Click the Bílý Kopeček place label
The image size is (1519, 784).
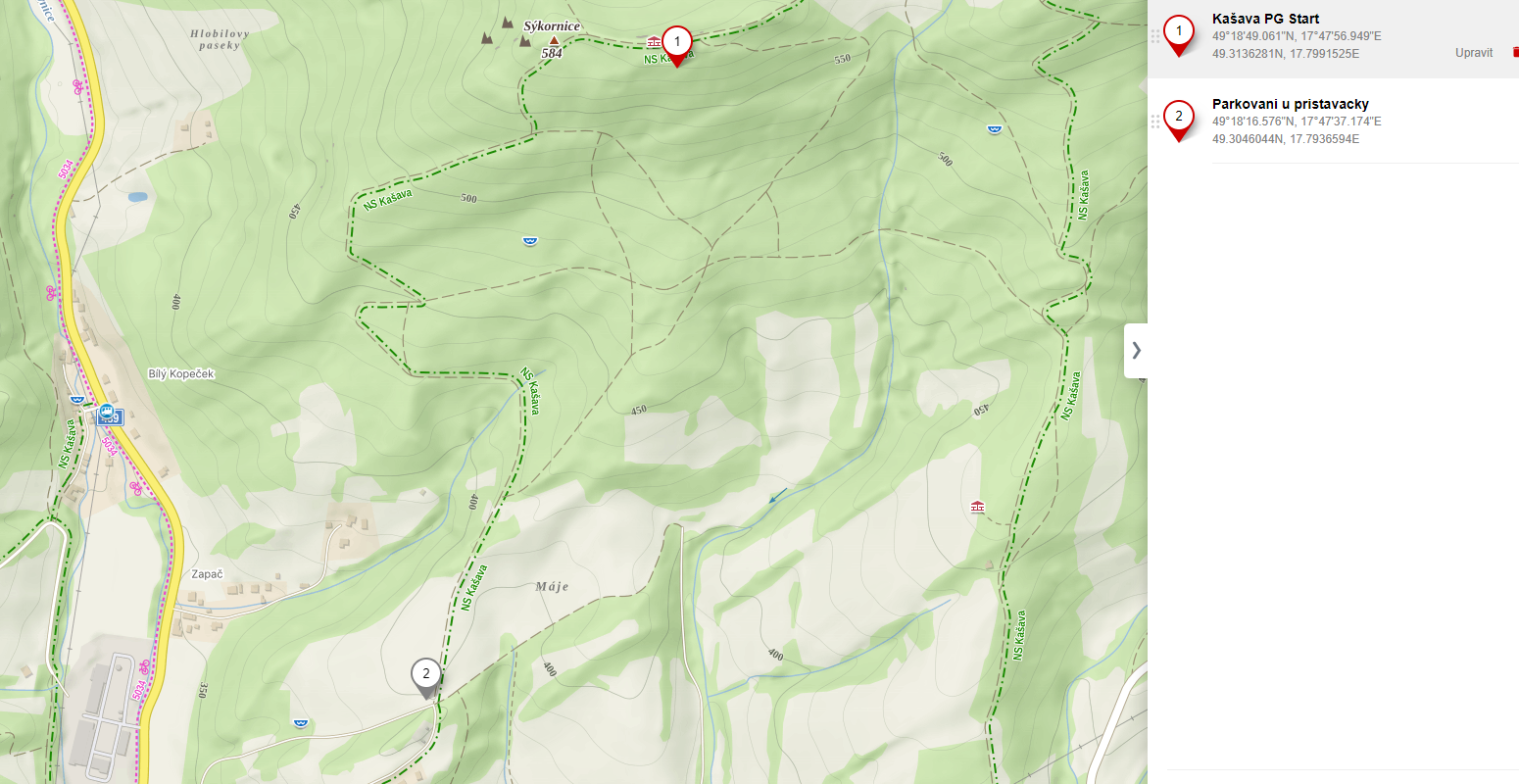[x=181, y=373]
